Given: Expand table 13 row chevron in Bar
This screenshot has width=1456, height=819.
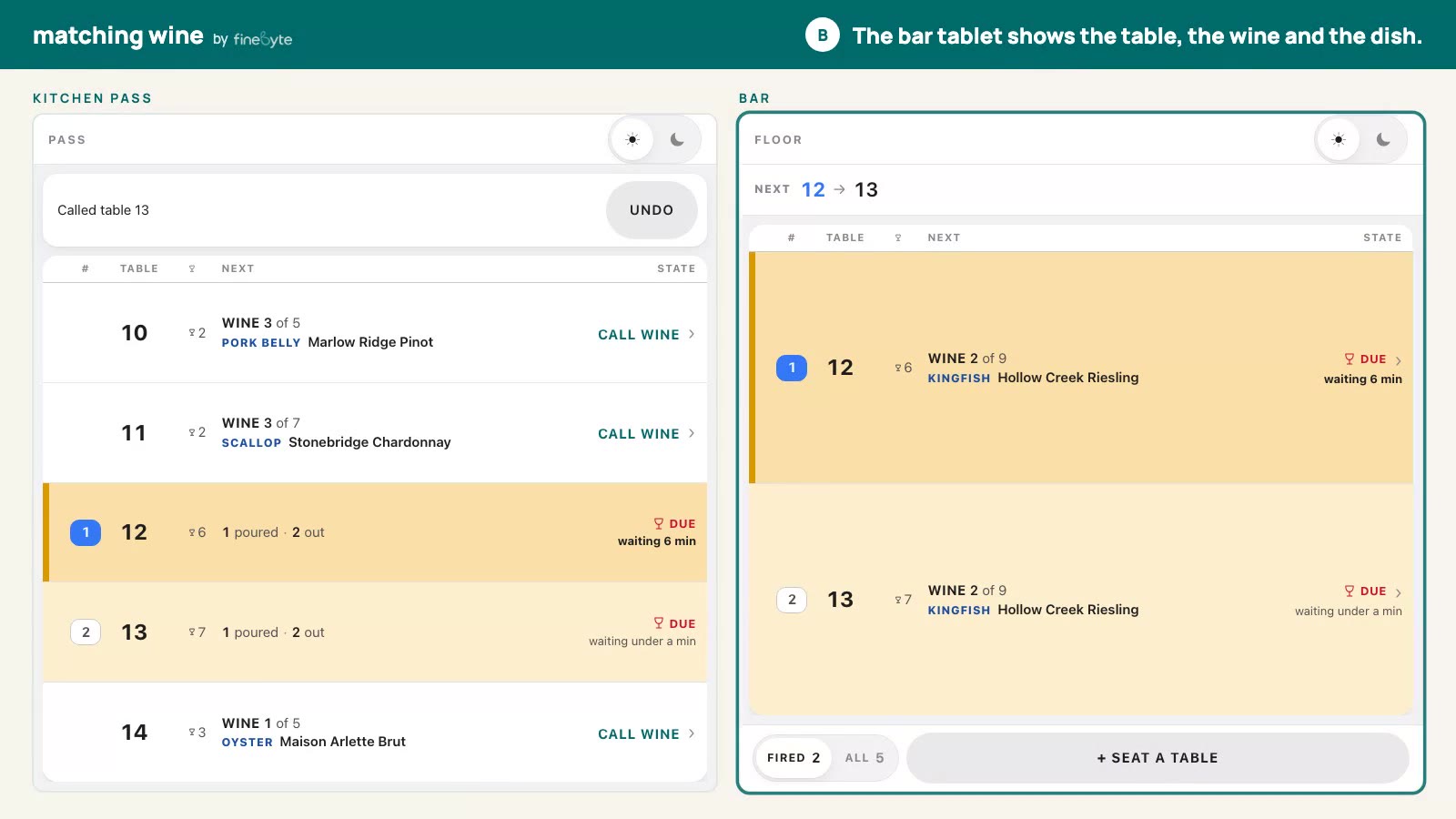Looking at the screenshot, I should [x=1399, y=592].
